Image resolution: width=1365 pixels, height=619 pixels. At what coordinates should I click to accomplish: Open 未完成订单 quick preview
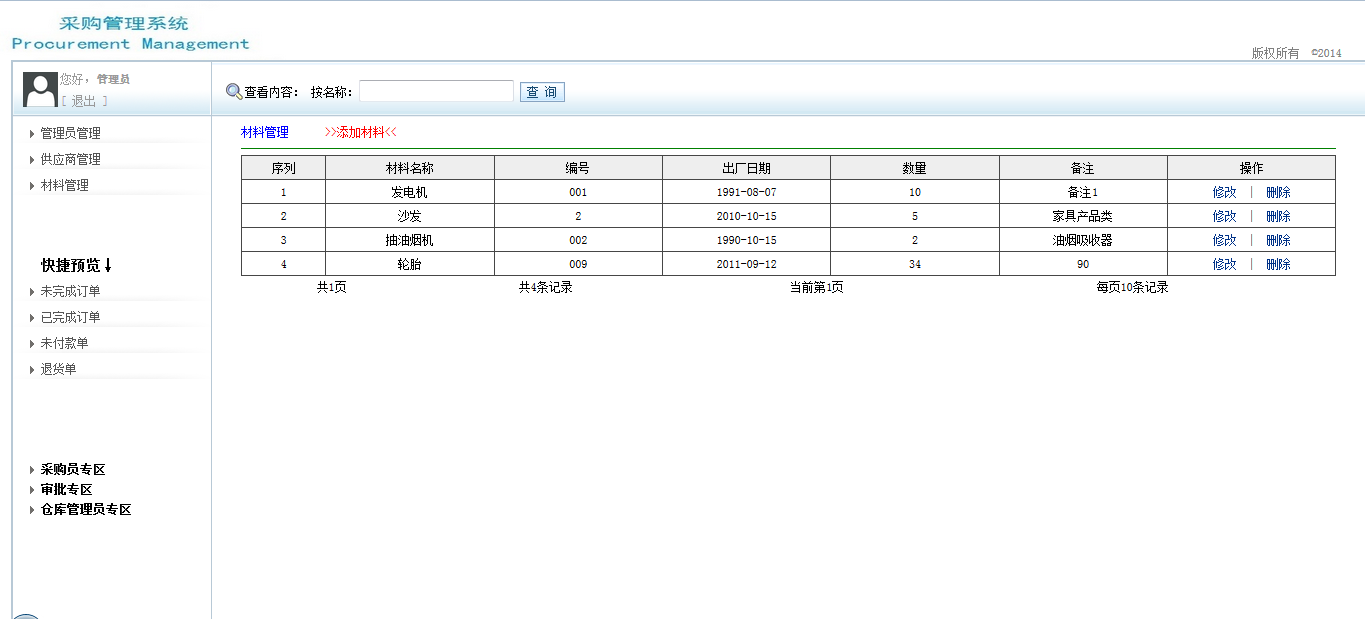tap(70, 291)
